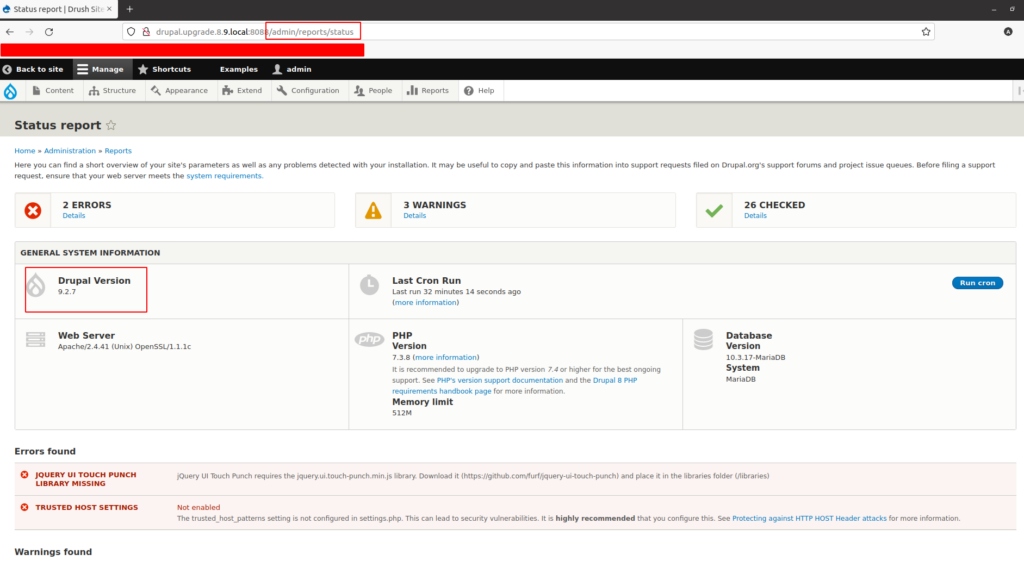Open PHP's version support documentation link
Viewport: 1024px width, 561px height.
coord(500,380)
